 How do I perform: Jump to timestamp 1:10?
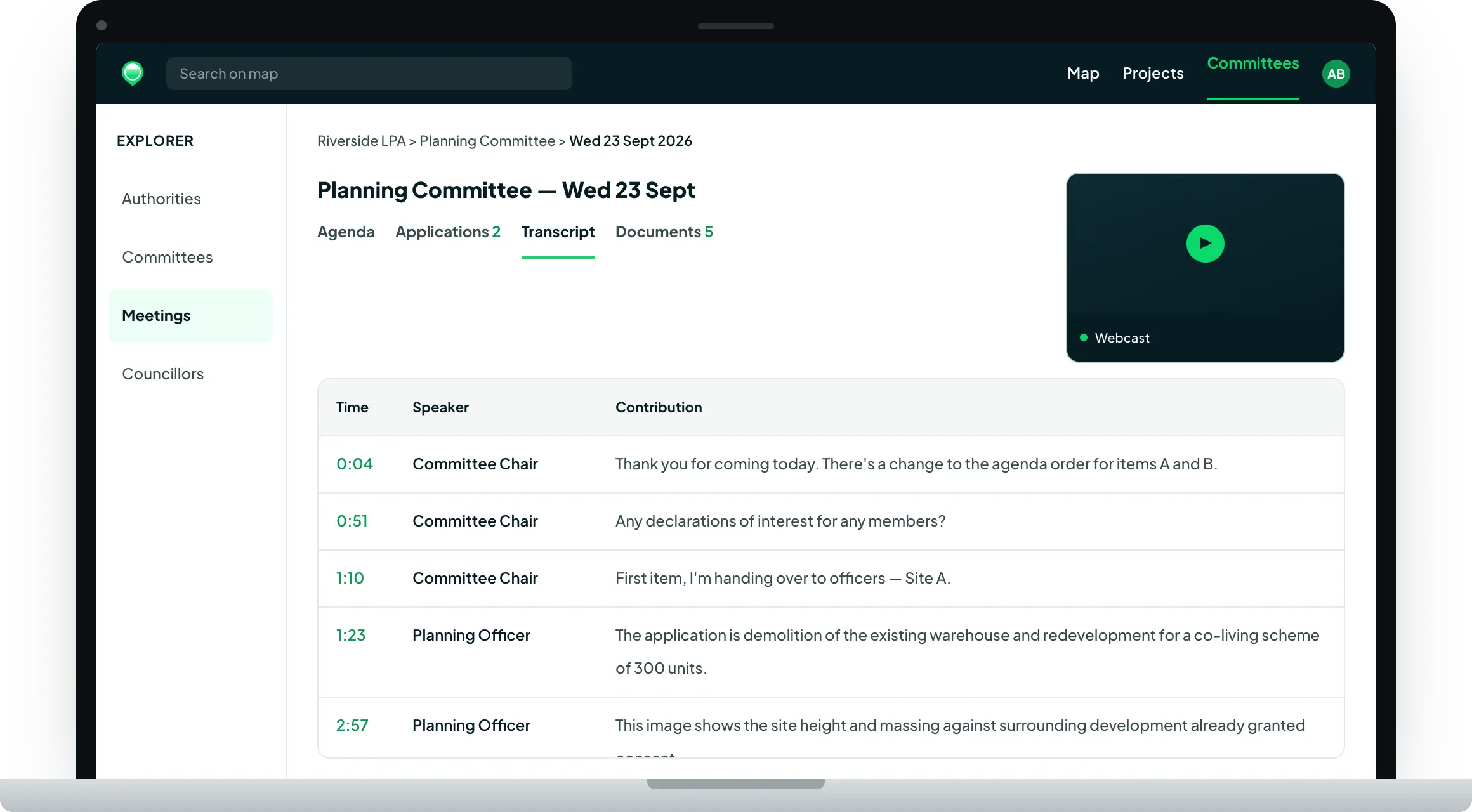350,579
